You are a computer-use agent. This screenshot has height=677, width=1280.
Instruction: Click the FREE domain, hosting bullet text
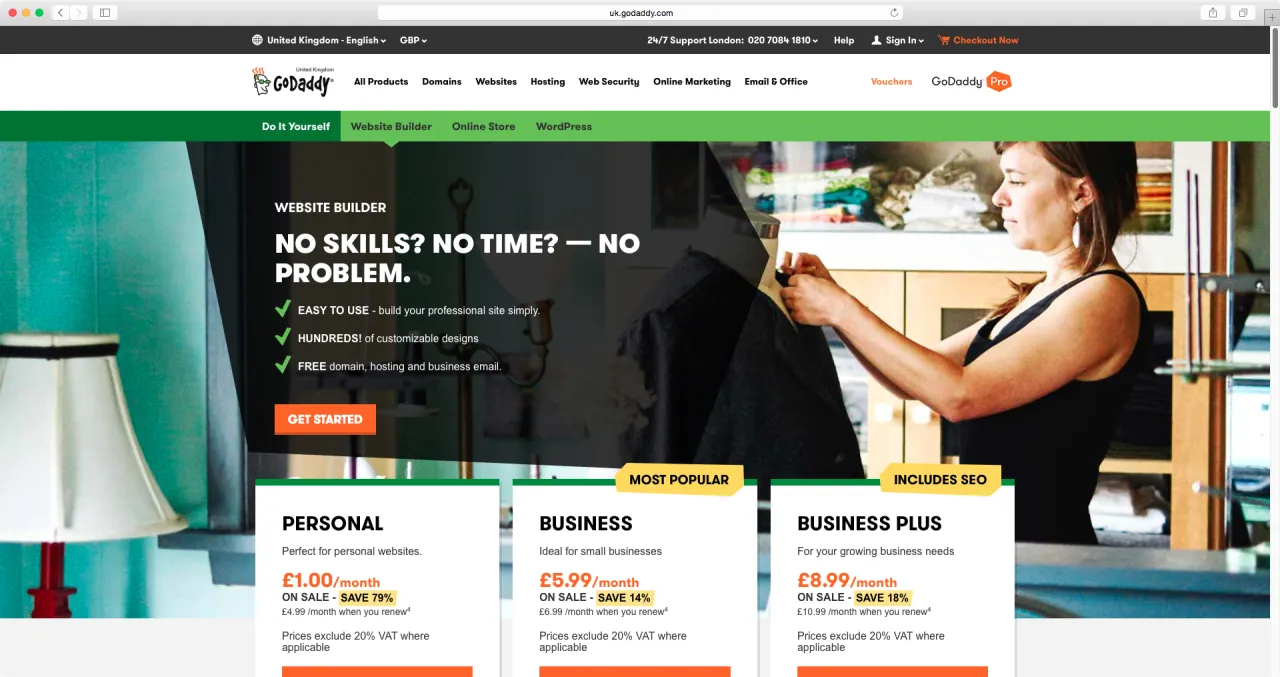coord(399,367)
